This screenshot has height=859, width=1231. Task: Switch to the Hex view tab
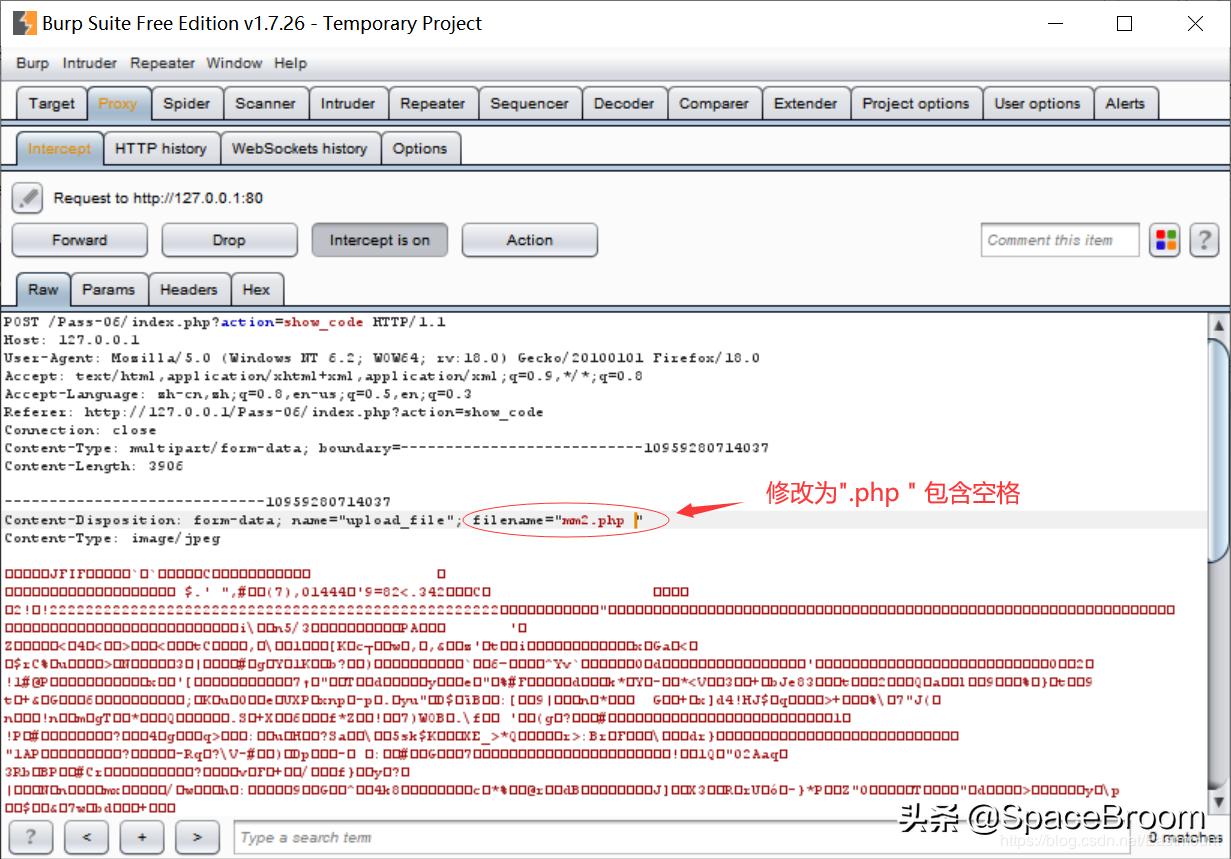coord(257,290)
